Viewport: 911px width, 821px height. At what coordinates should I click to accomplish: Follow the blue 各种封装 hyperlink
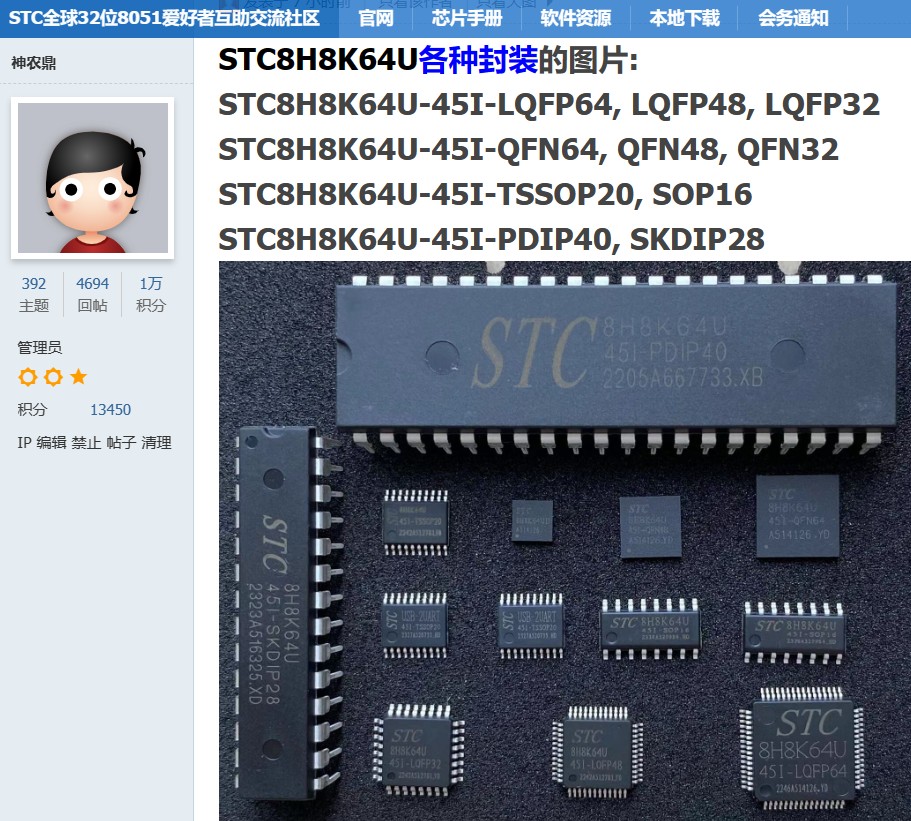coord(478,59)
